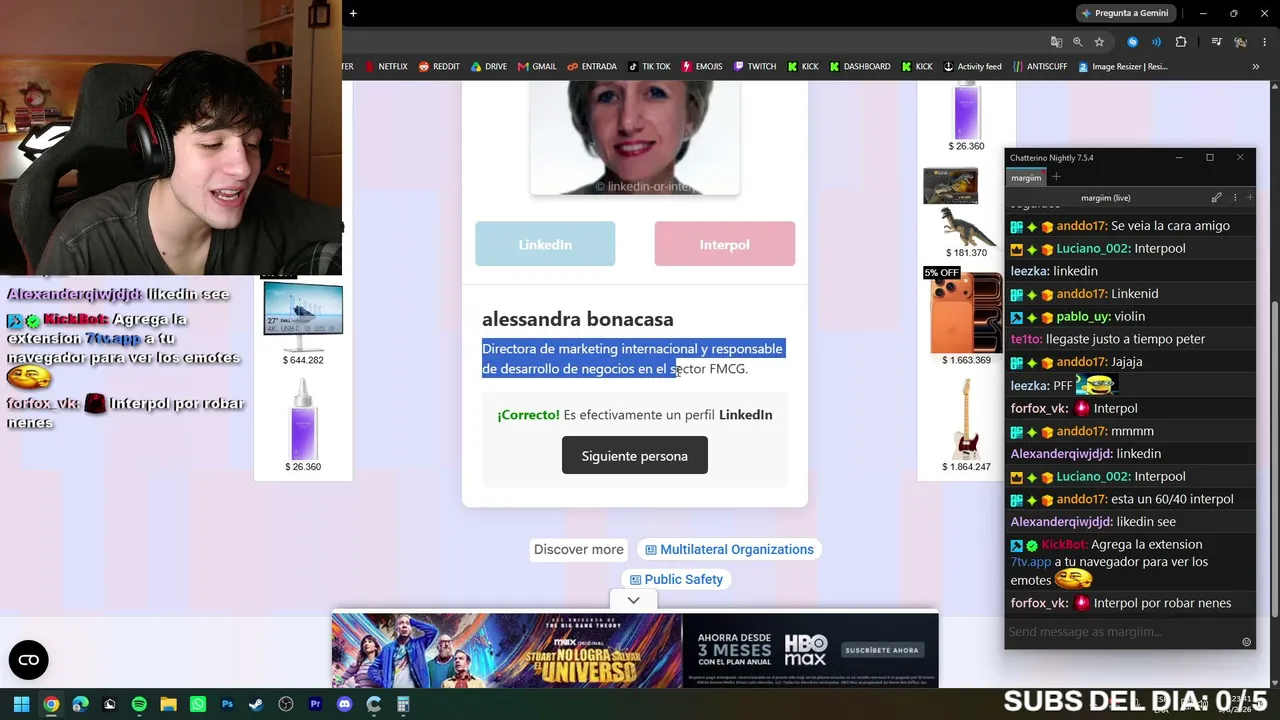Open the DRIVE bookmark

pyautogui.click(x=488, y=67)
